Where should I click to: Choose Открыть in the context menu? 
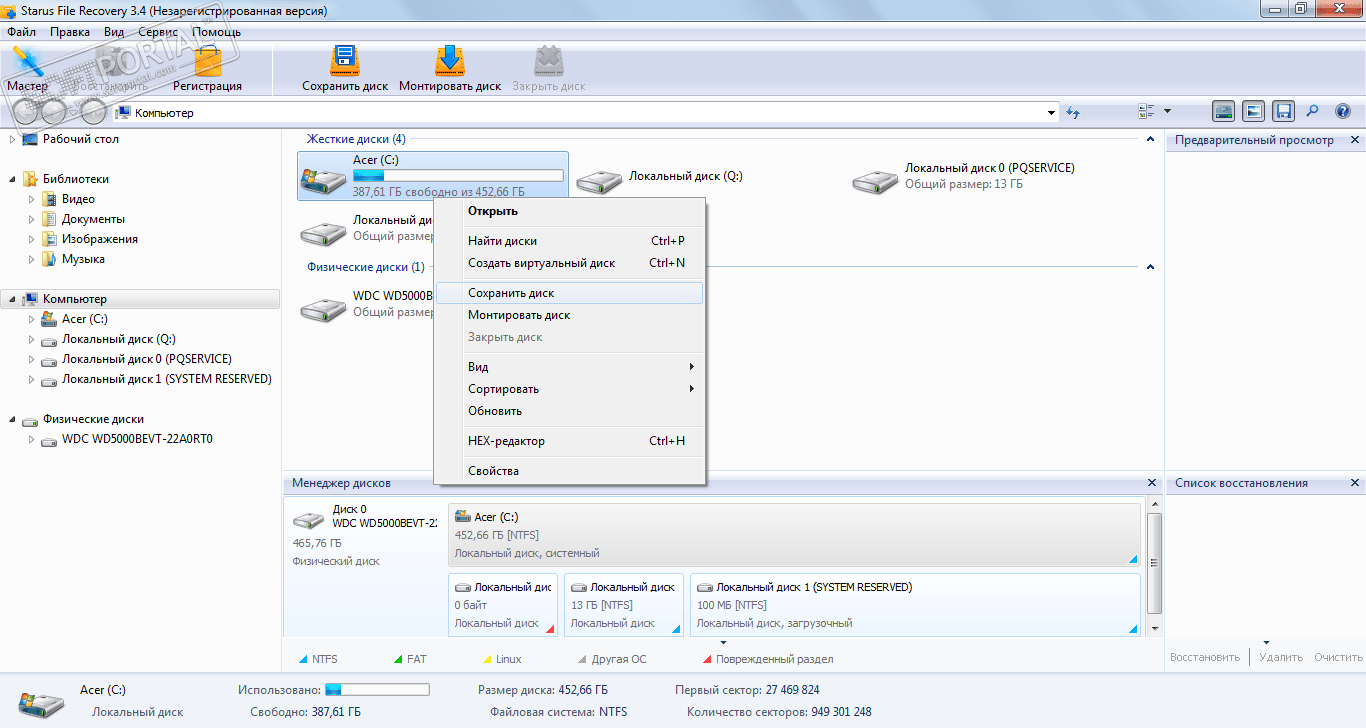coord(569,211)
